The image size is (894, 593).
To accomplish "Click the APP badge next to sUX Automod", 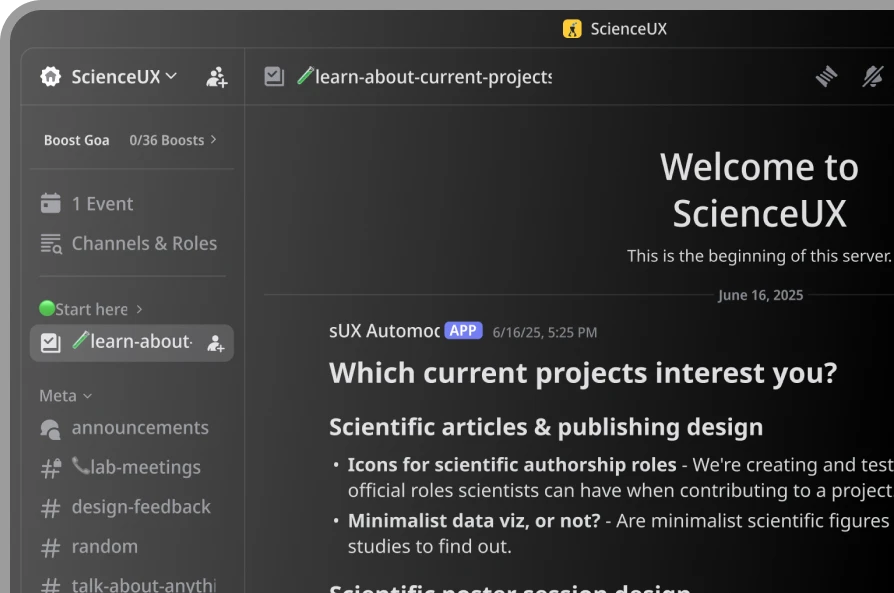I will click(x=463, y=331).
